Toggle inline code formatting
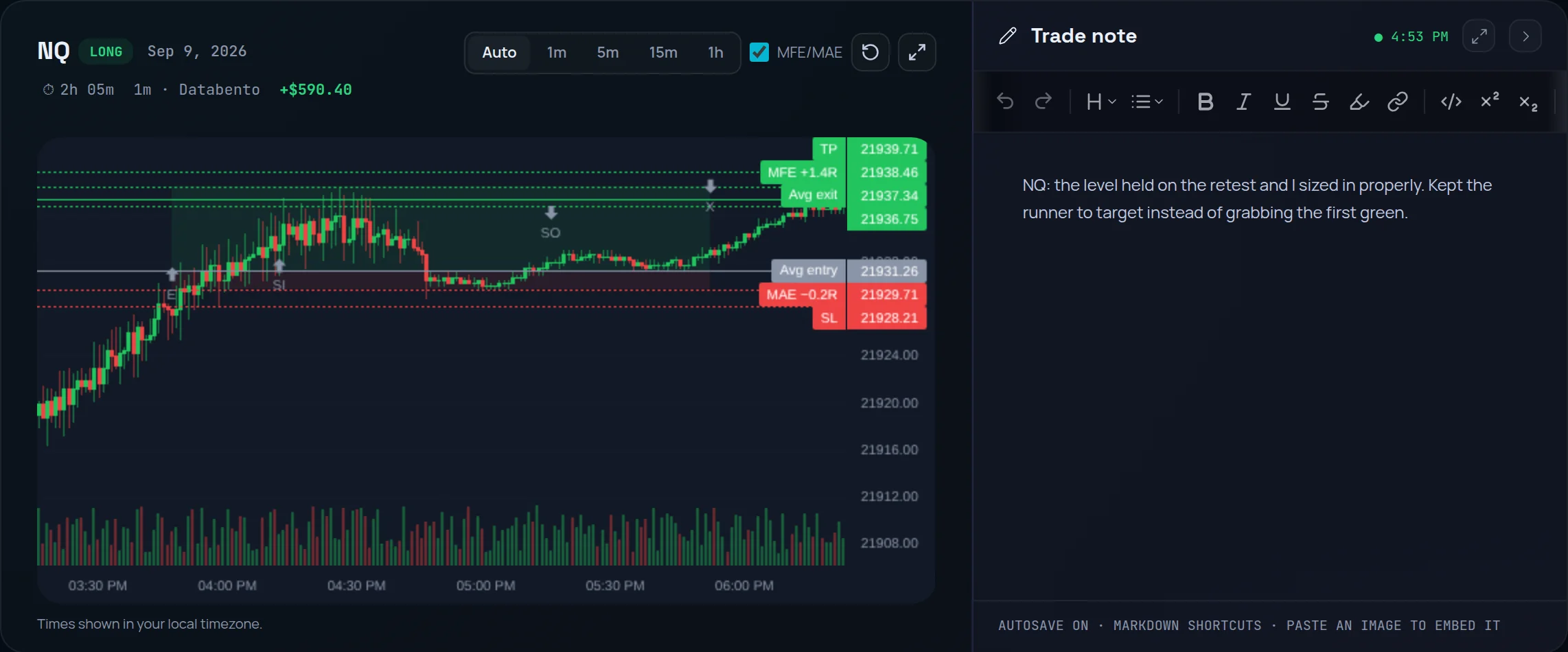The height and width of the screenshot is (652, 1568). point(1451,102)
